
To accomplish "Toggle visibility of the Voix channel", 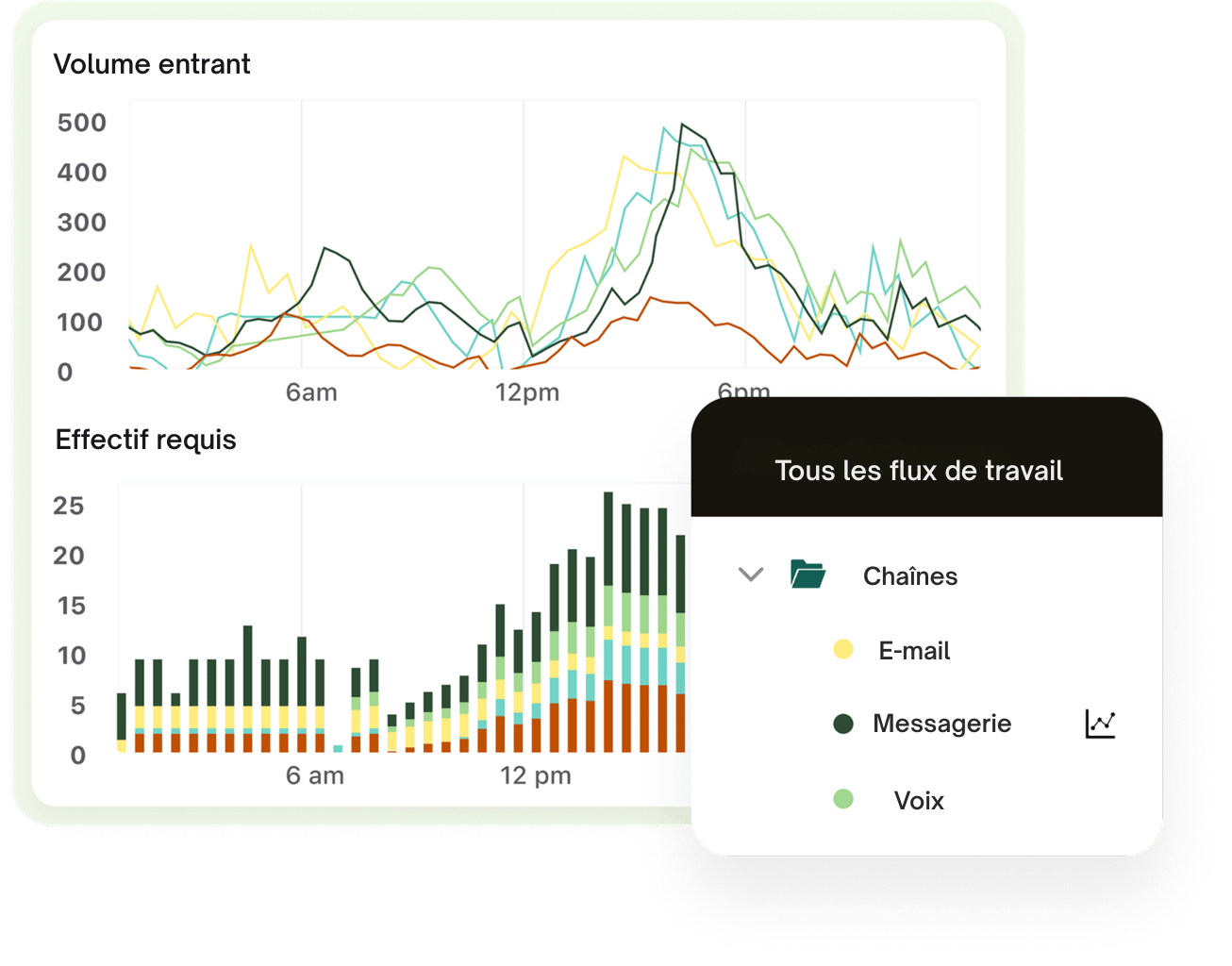I will point(917,800).
